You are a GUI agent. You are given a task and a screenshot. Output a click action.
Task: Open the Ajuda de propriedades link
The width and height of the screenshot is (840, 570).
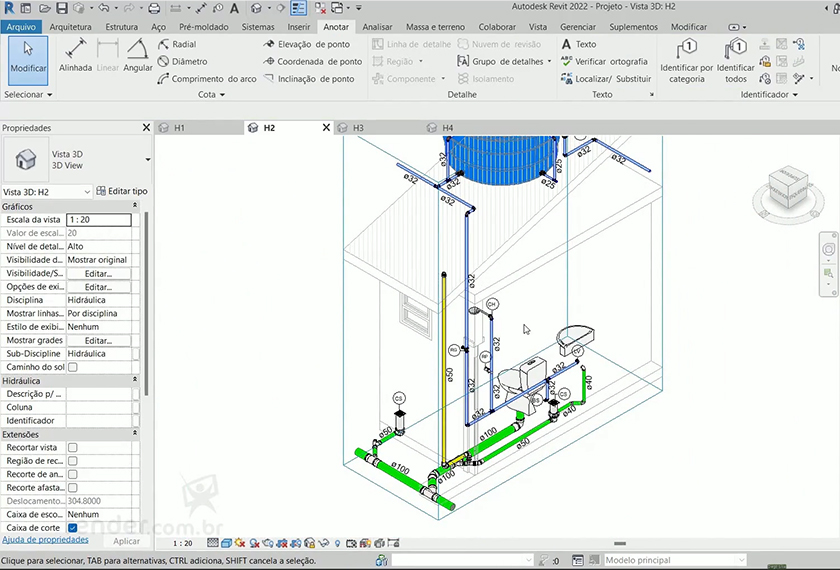(x=45, y=540)
